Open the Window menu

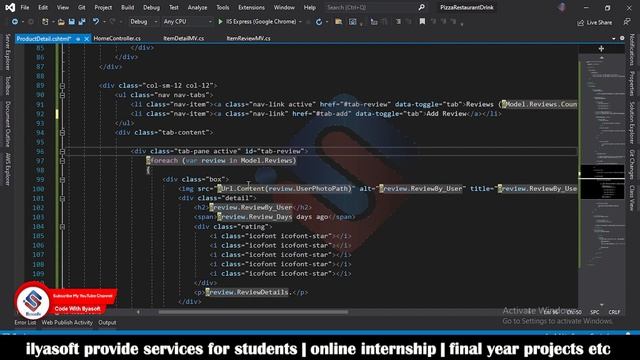(284, 7)
